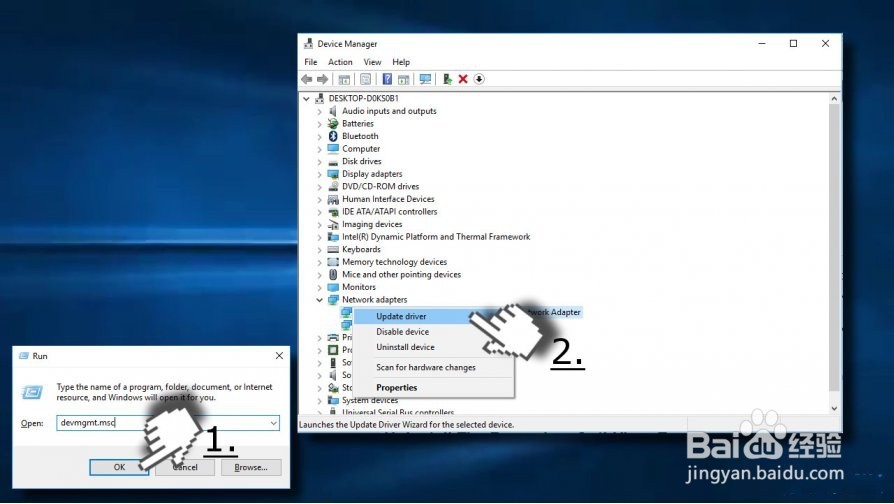Expand the Bluetooth node chevron
The width and height of the screenshot is (894, 504).
319,137
